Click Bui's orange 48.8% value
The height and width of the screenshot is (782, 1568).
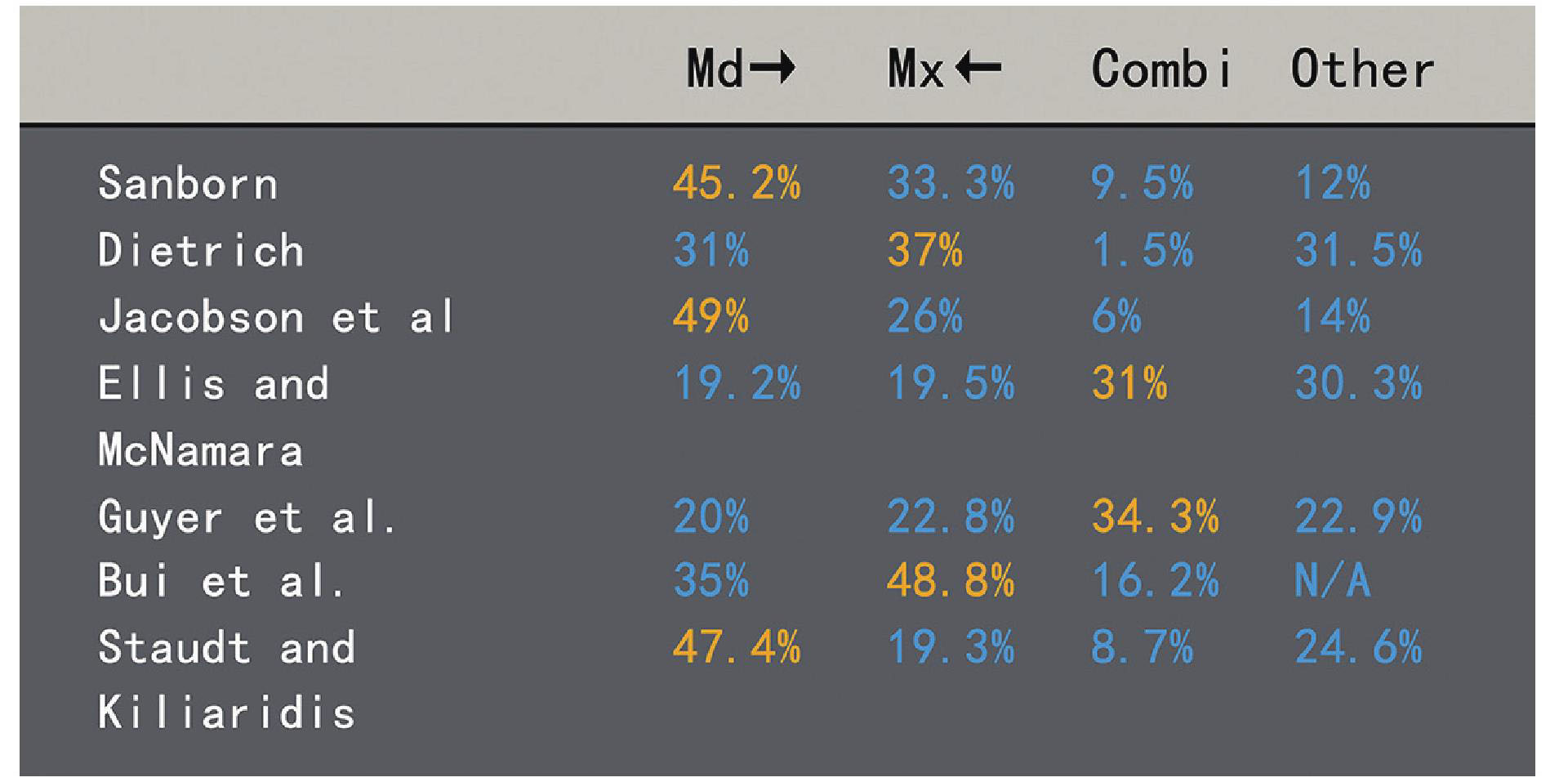coord(951,581)
